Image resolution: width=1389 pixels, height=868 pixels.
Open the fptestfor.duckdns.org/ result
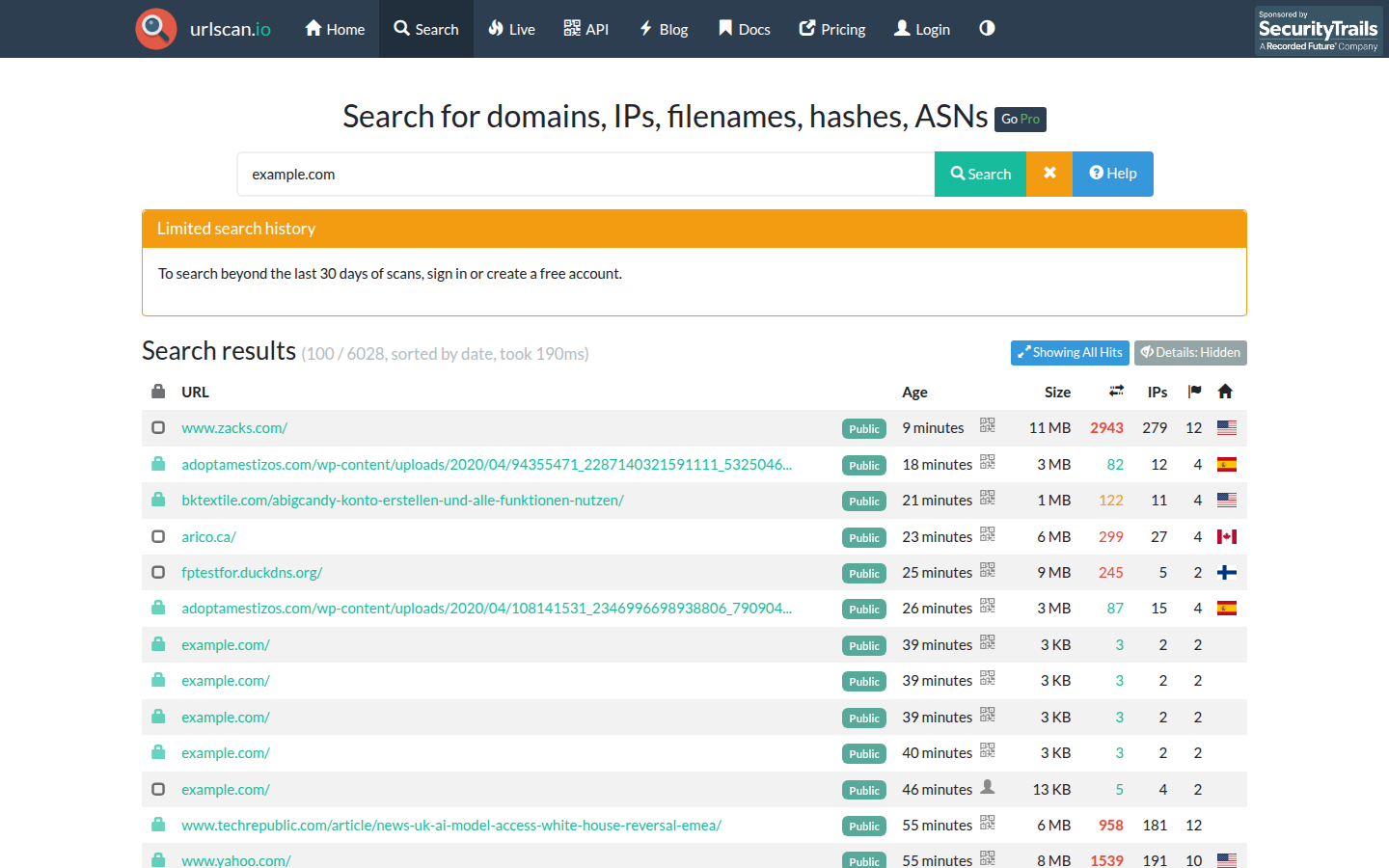tap(252, 573)
